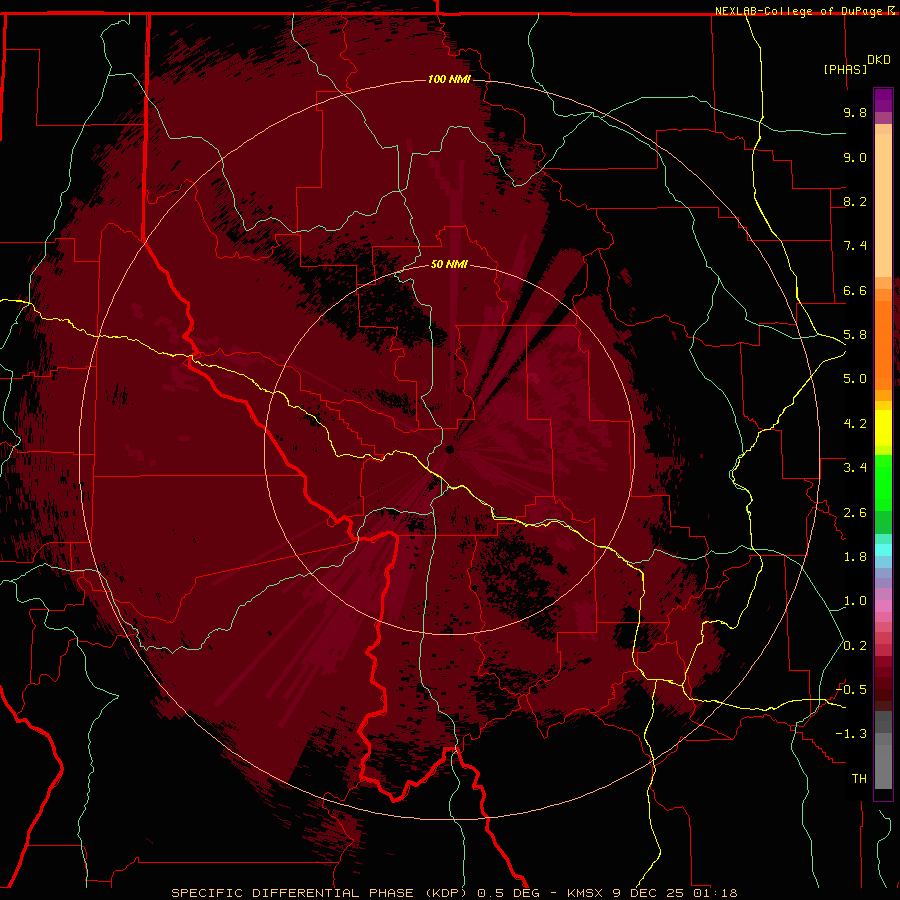Screen dimensions: 900x900
Task: Click the 5.8 legend value
Action: [x=855, y=335]
